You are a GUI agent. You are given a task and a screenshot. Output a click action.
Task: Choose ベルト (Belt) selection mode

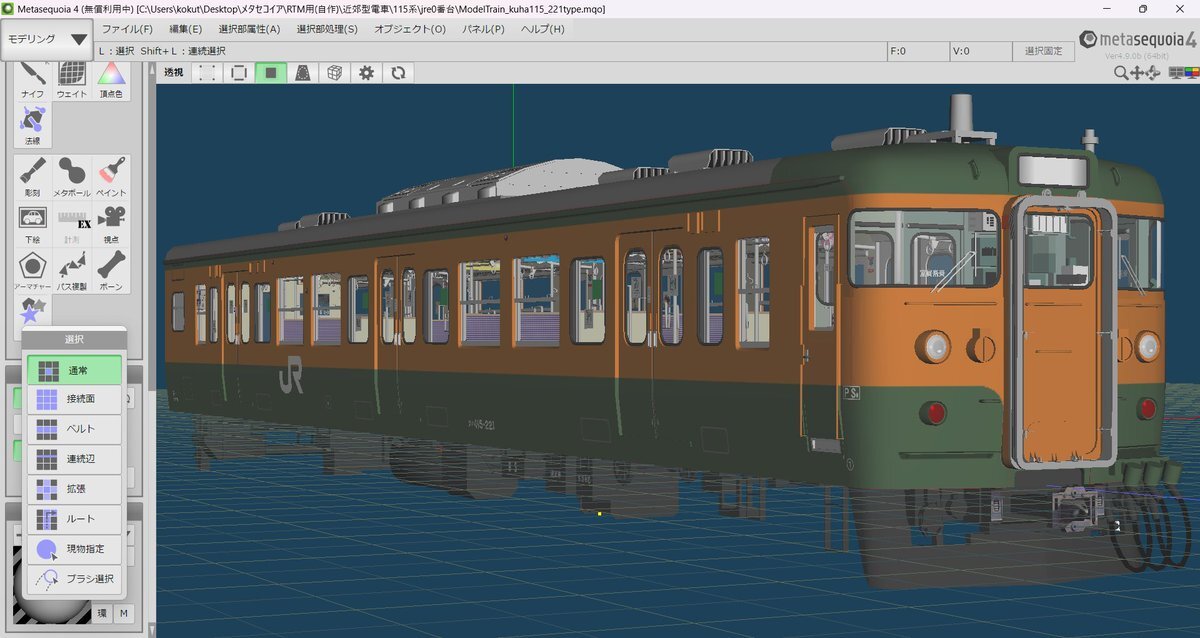tap(74, 430)
